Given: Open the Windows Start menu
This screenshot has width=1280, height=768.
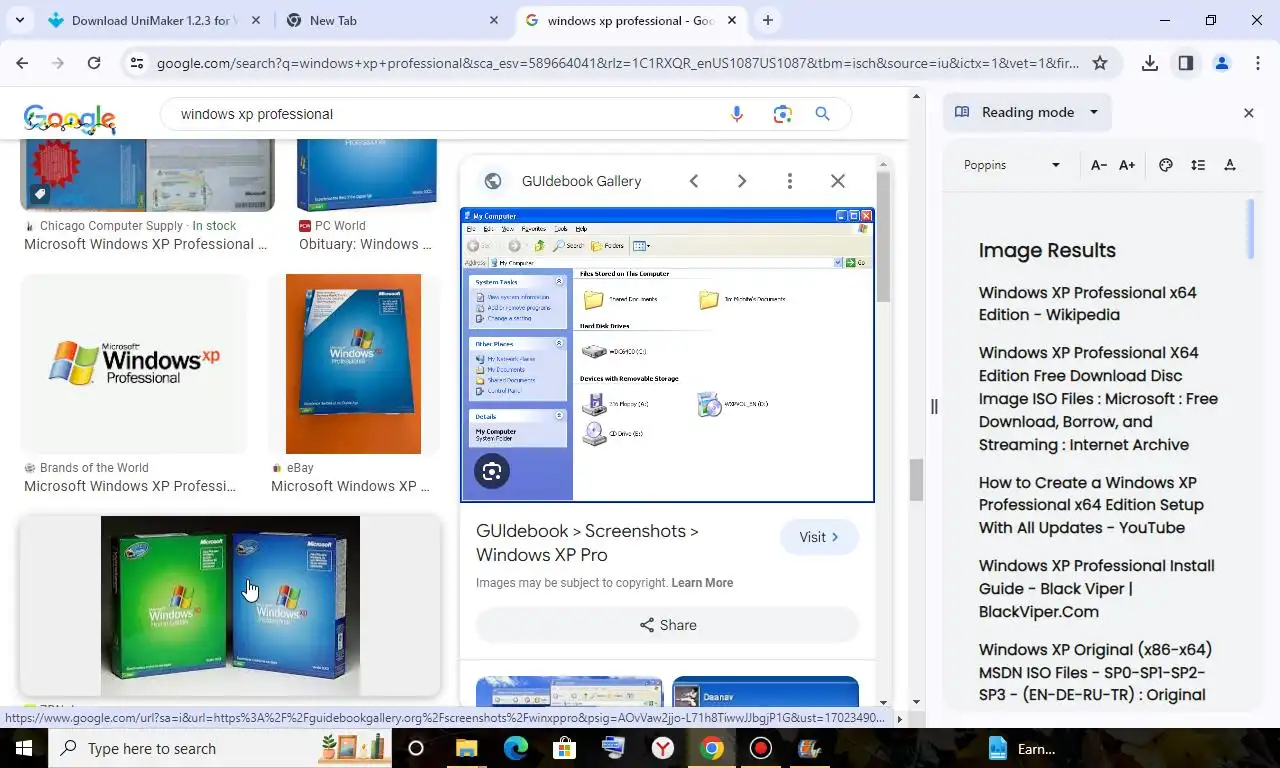Looking at the screenshot, I should click(x=23, y=748).
